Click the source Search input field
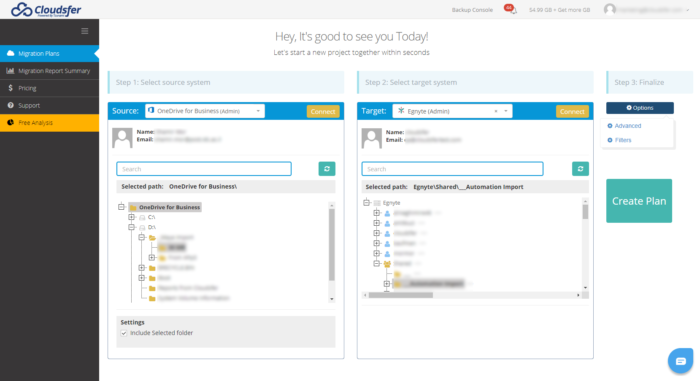 [x=204, y=169]
